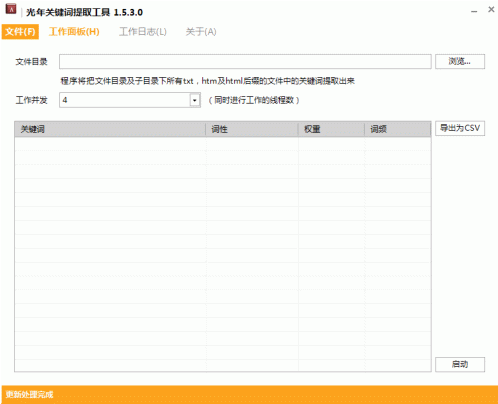Expand the 工作并发 dropdown arrow
The image size is (498, 404).
tap(195, 100)
